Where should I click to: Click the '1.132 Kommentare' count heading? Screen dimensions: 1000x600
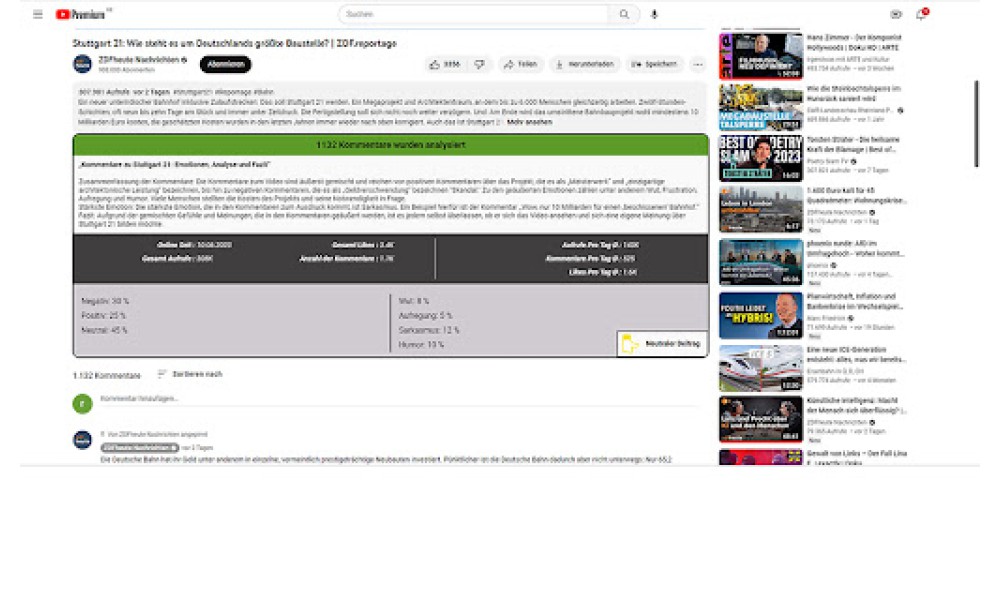pyautogui.click(x=107, y=376)
